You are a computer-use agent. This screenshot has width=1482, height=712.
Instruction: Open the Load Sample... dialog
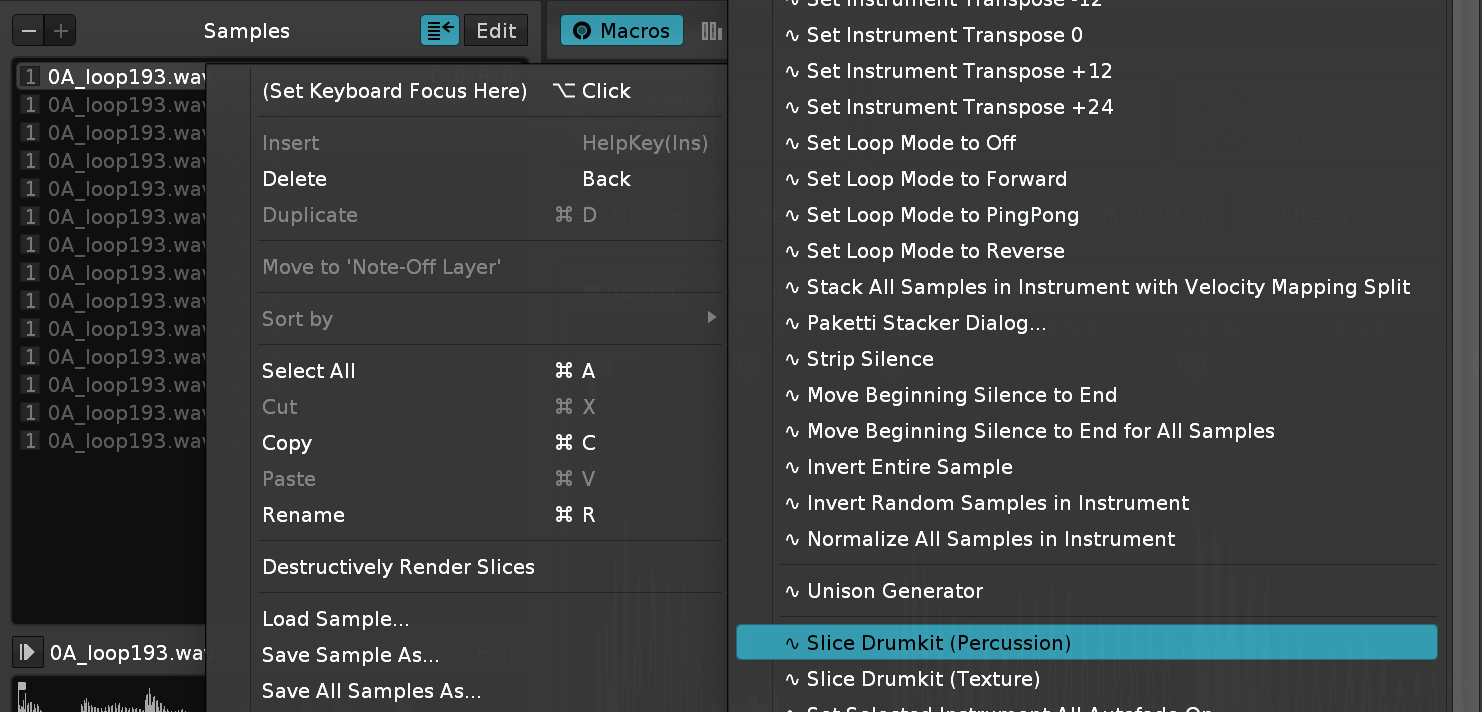click(335, 619)
